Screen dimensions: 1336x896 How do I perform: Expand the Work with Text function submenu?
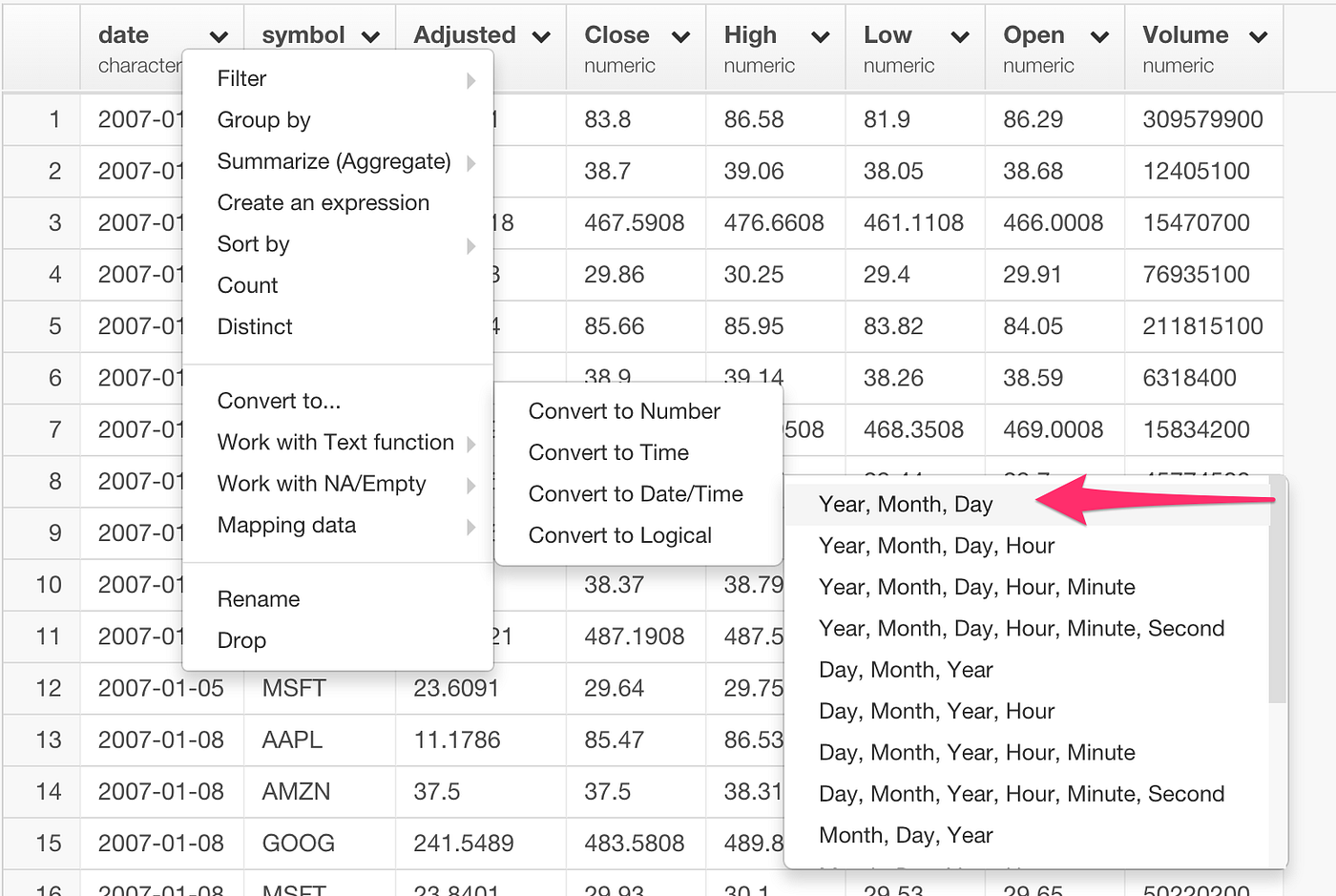coord(335,442)
